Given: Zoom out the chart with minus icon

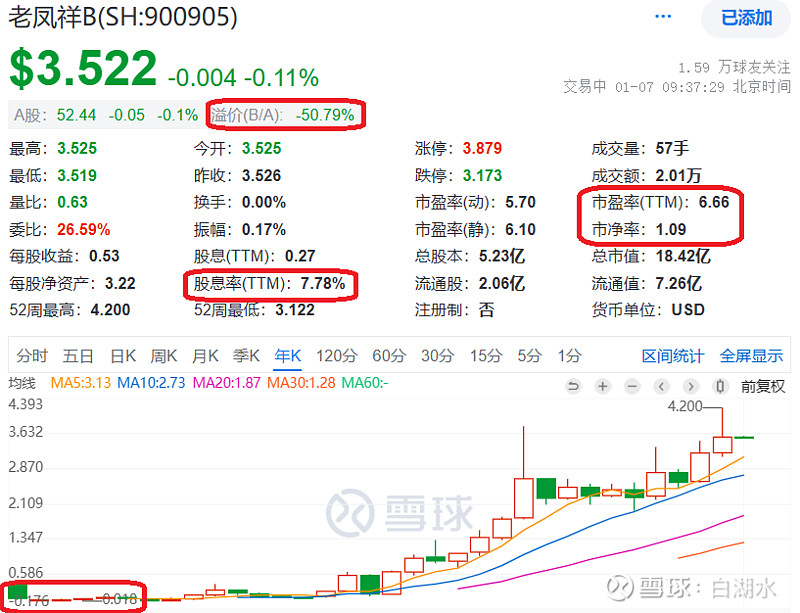Looking at the screenshot, I should click(x=632, y=386).
